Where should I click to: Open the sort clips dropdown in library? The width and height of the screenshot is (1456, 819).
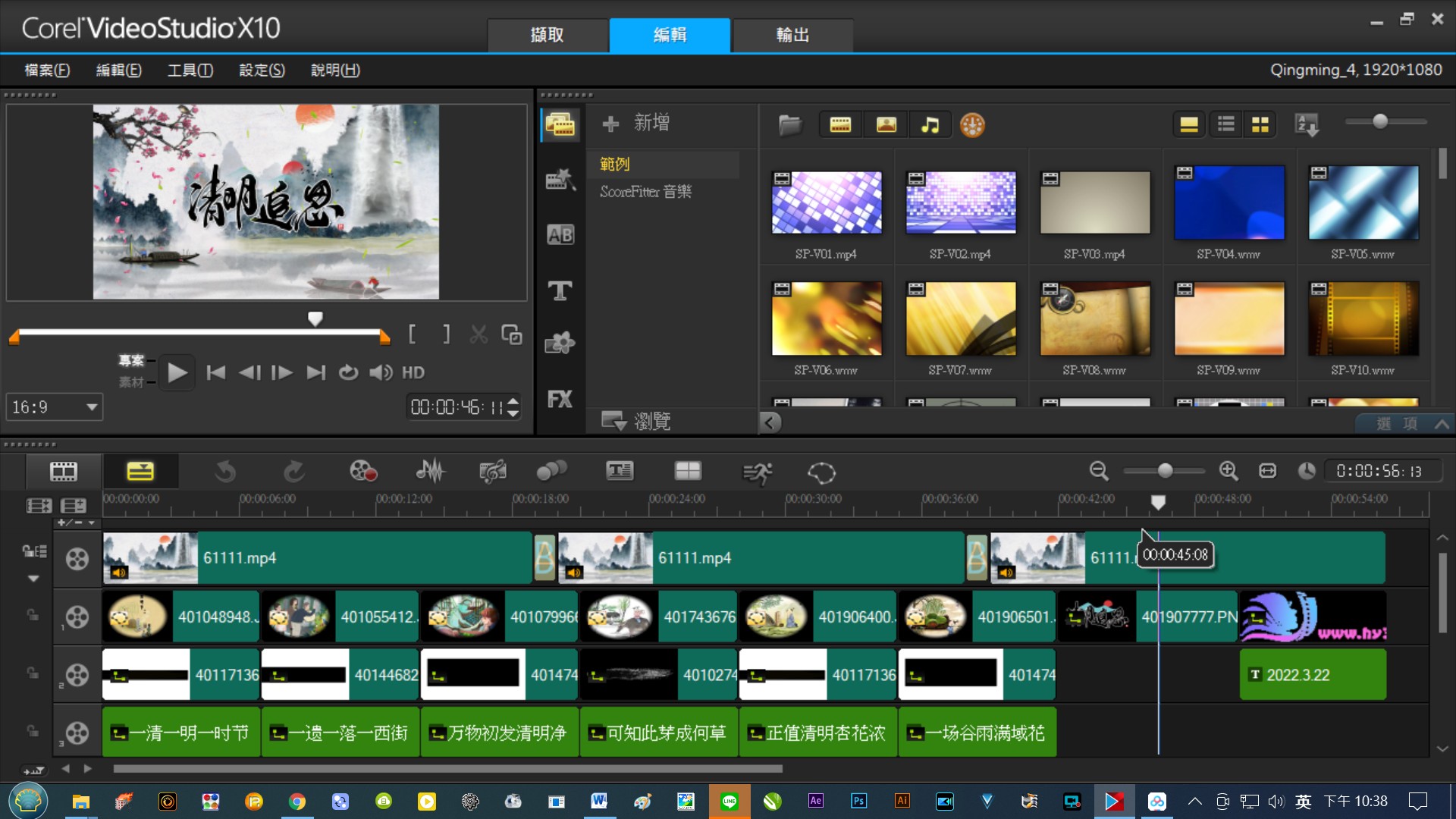pos(1307,125)
